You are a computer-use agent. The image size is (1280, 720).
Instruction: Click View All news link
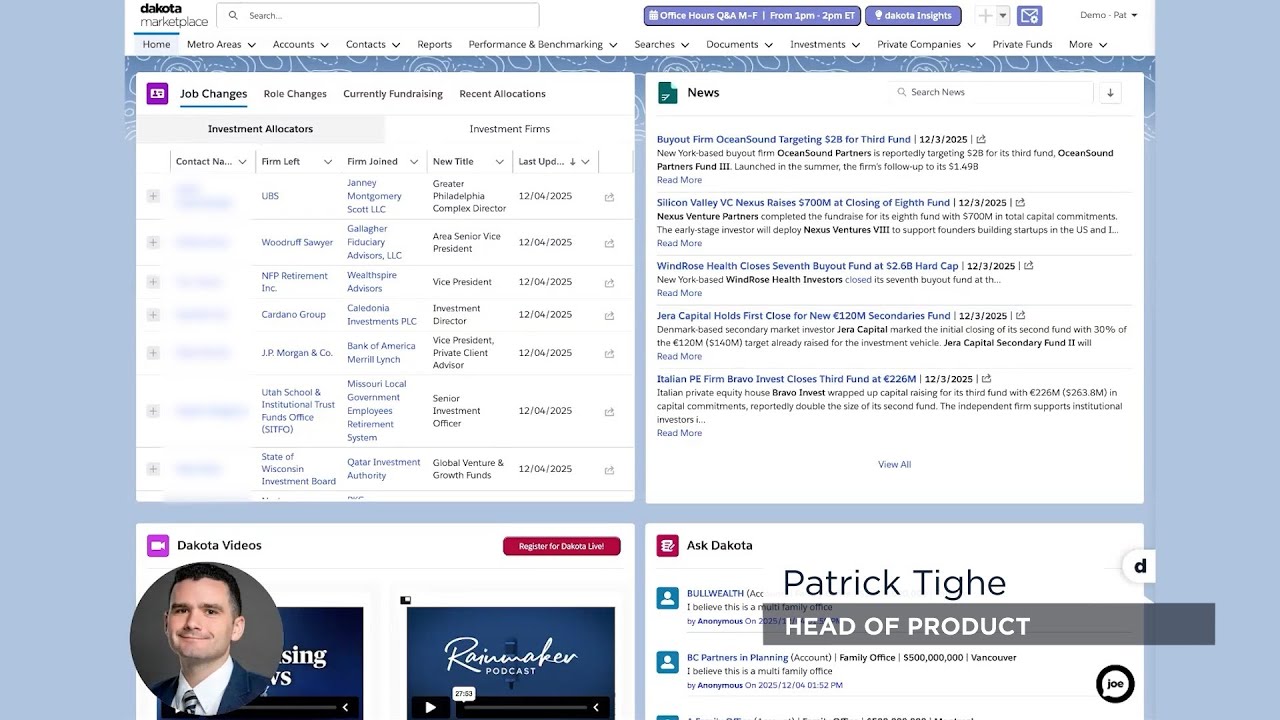click(x=894, y=464)
